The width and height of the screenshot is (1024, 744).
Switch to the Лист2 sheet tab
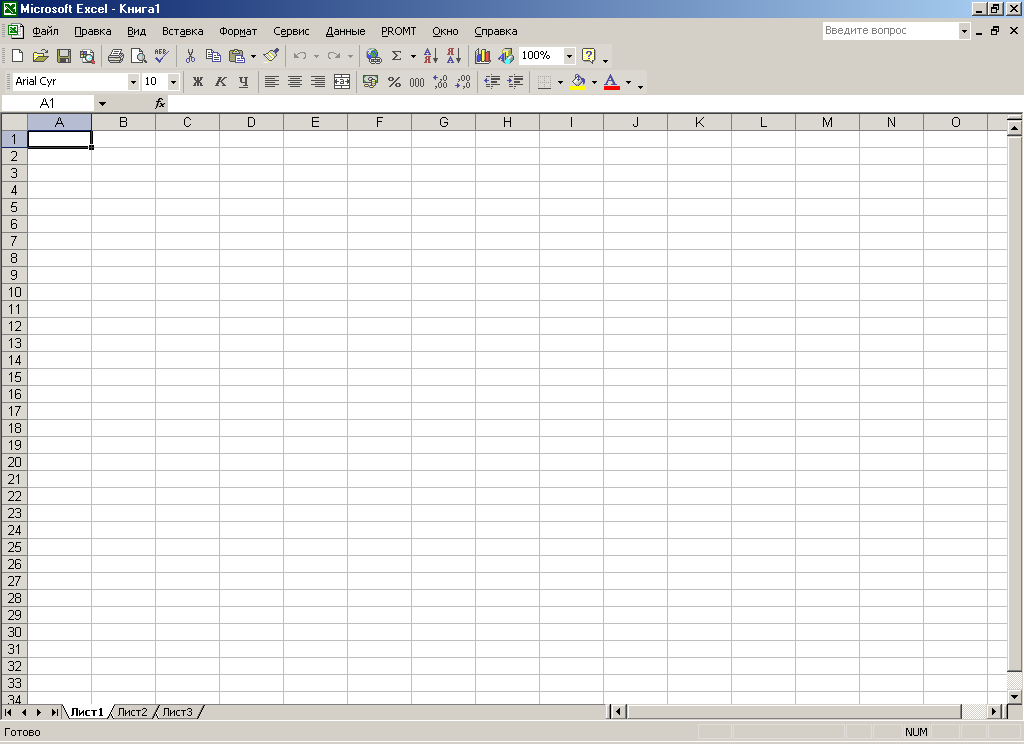click(x=133, y=712)
